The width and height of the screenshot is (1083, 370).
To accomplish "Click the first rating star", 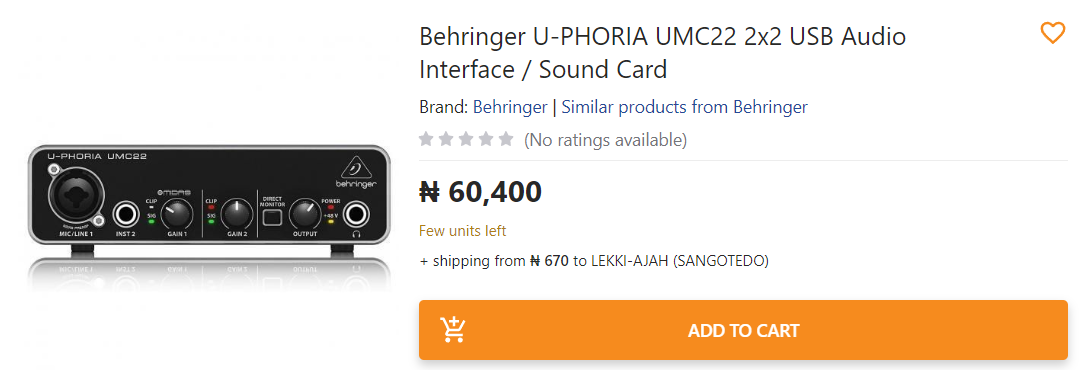I will click(426, 139).
